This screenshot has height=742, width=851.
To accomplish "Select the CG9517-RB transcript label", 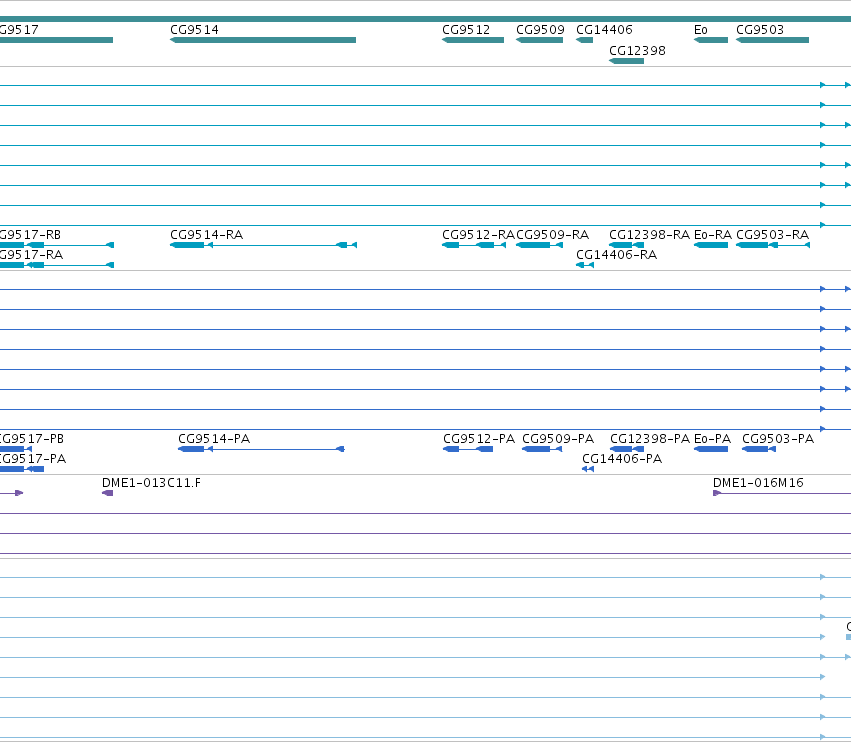I will pos(30,234).
